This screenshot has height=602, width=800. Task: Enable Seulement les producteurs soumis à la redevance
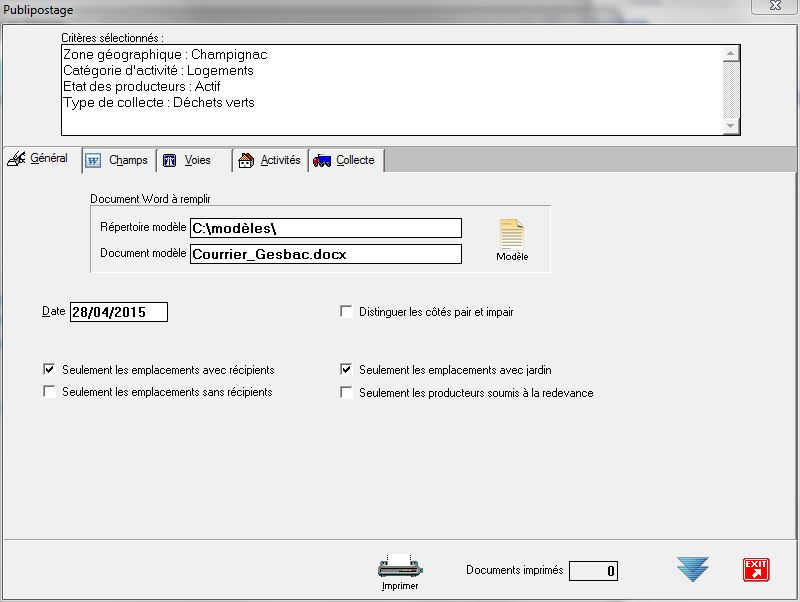(347, 393)
